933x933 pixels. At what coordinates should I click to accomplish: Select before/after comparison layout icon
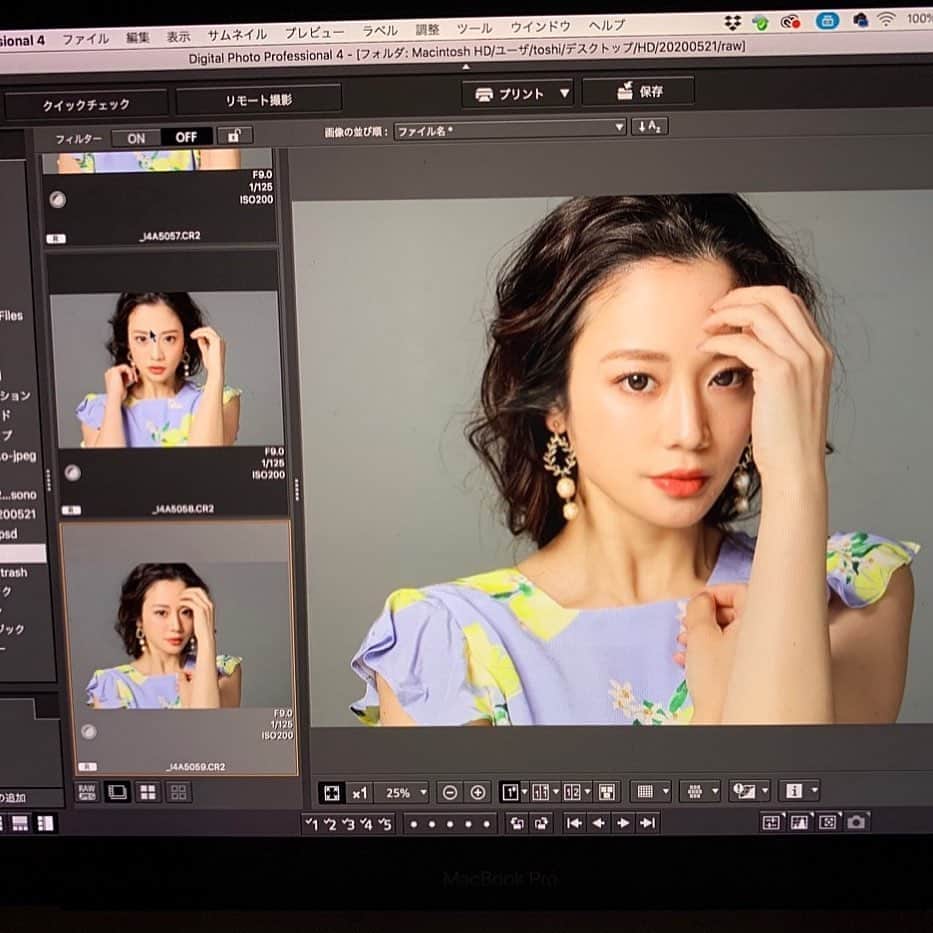tap(541, 792)
